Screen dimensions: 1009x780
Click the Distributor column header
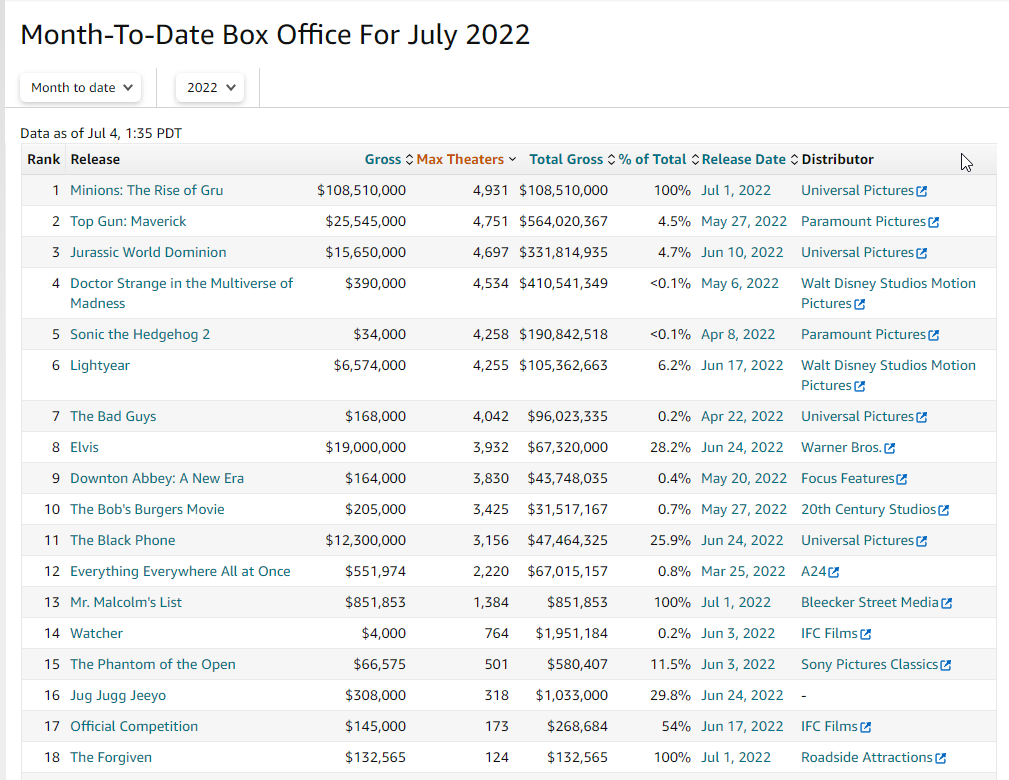[x=837, y=159]
